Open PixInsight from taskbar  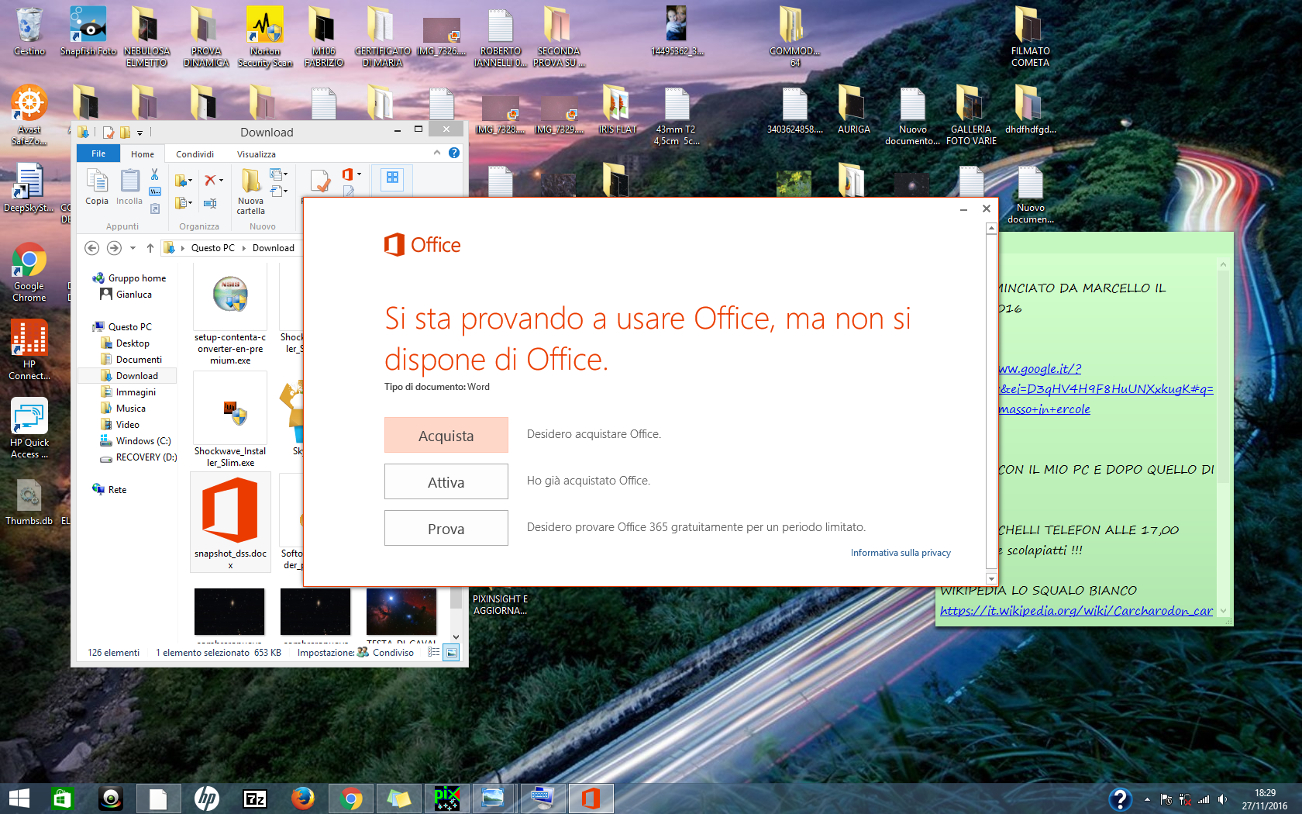(447, 798)
